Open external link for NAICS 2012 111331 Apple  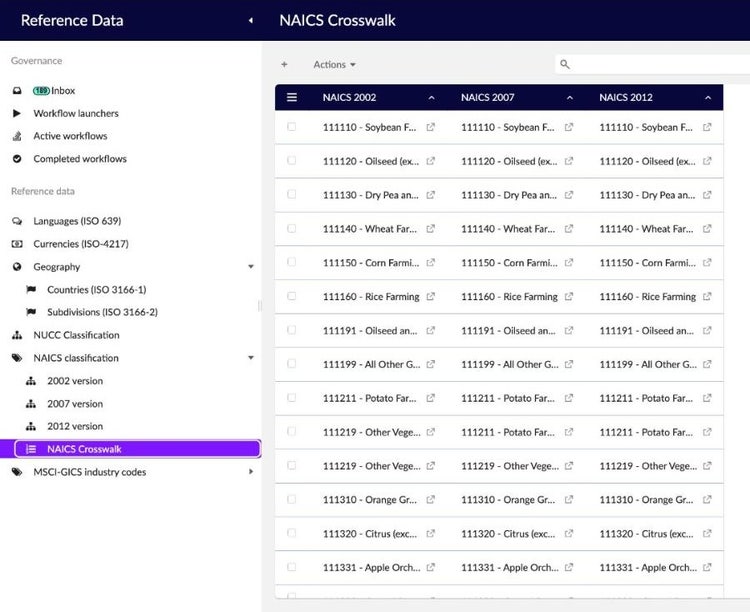(707, 567)
